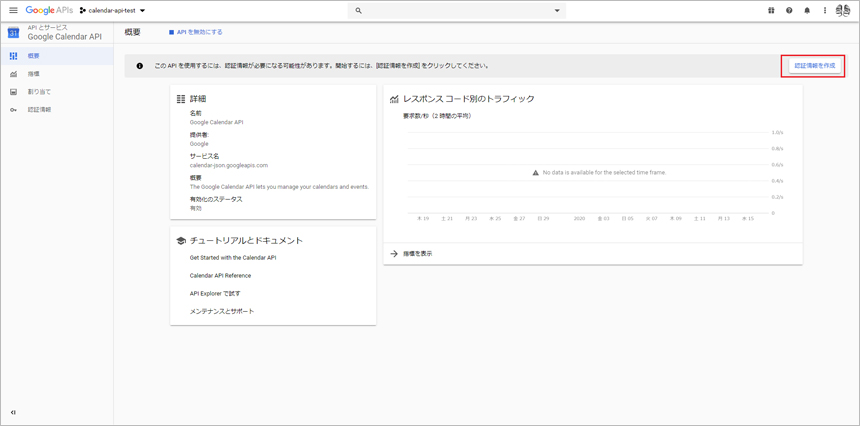
Task: Open the gift free trial icon
Action: point(771,10)
